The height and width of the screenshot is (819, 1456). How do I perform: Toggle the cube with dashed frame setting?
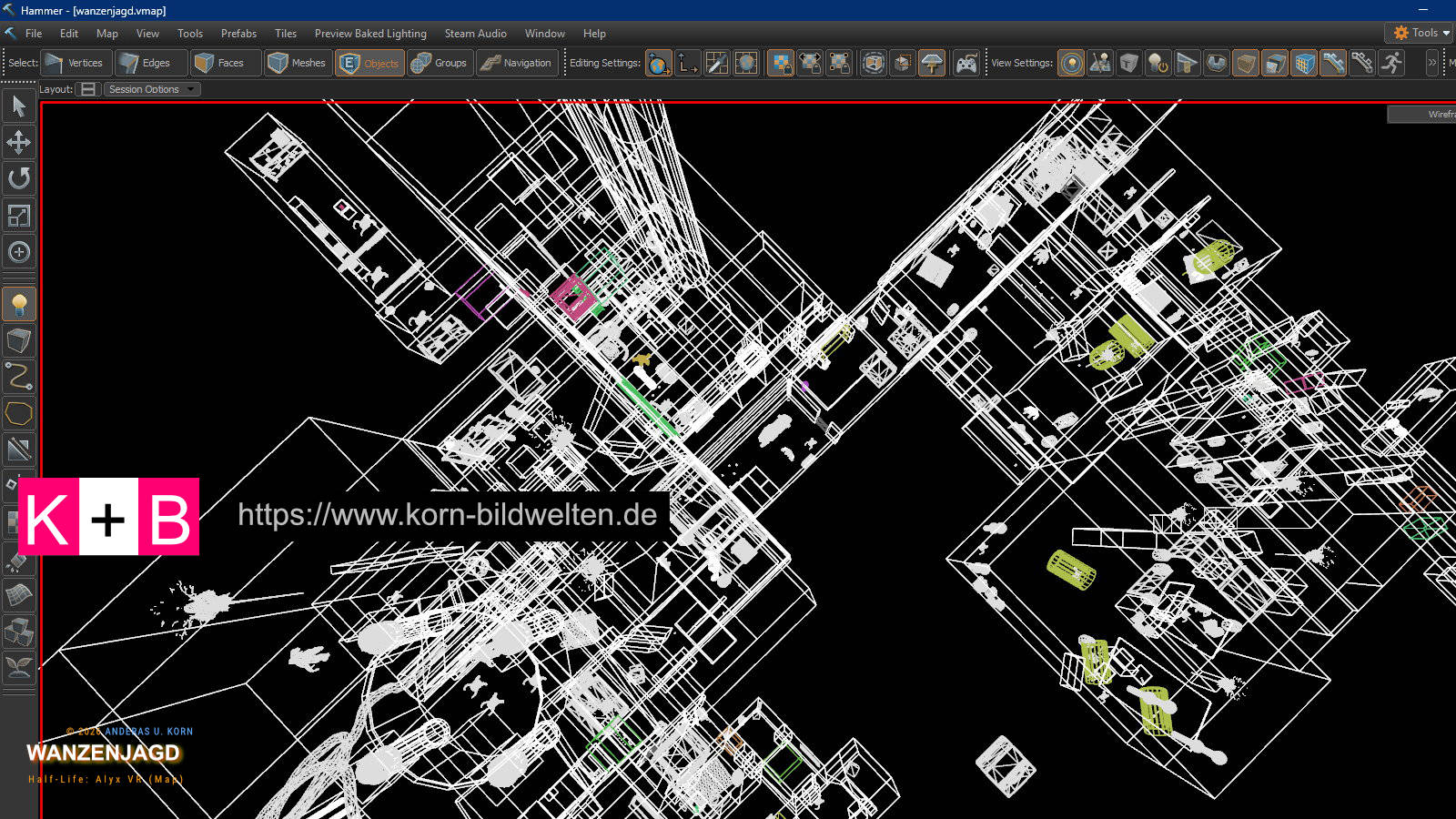point(903,63)
